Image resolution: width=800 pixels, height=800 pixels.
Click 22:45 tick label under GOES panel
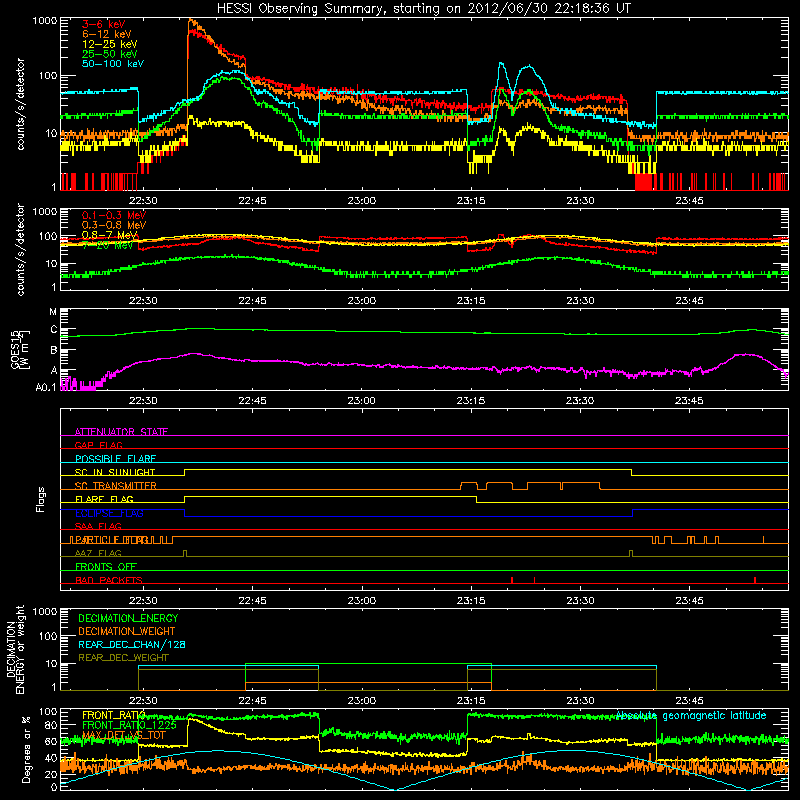click(x=252, y=400)
